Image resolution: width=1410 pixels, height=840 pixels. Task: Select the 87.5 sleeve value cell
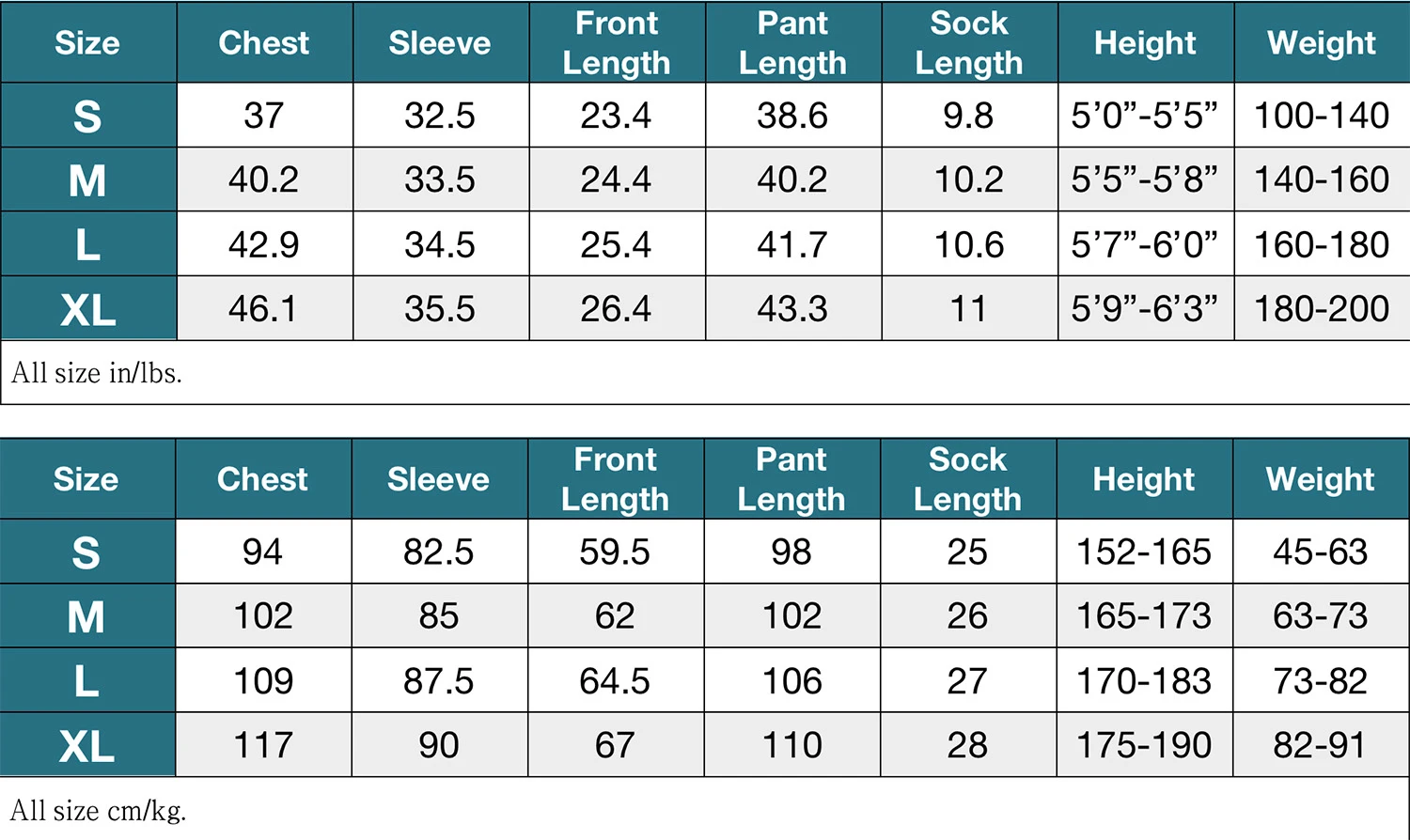pyautogui.click(x=439, y=680)
